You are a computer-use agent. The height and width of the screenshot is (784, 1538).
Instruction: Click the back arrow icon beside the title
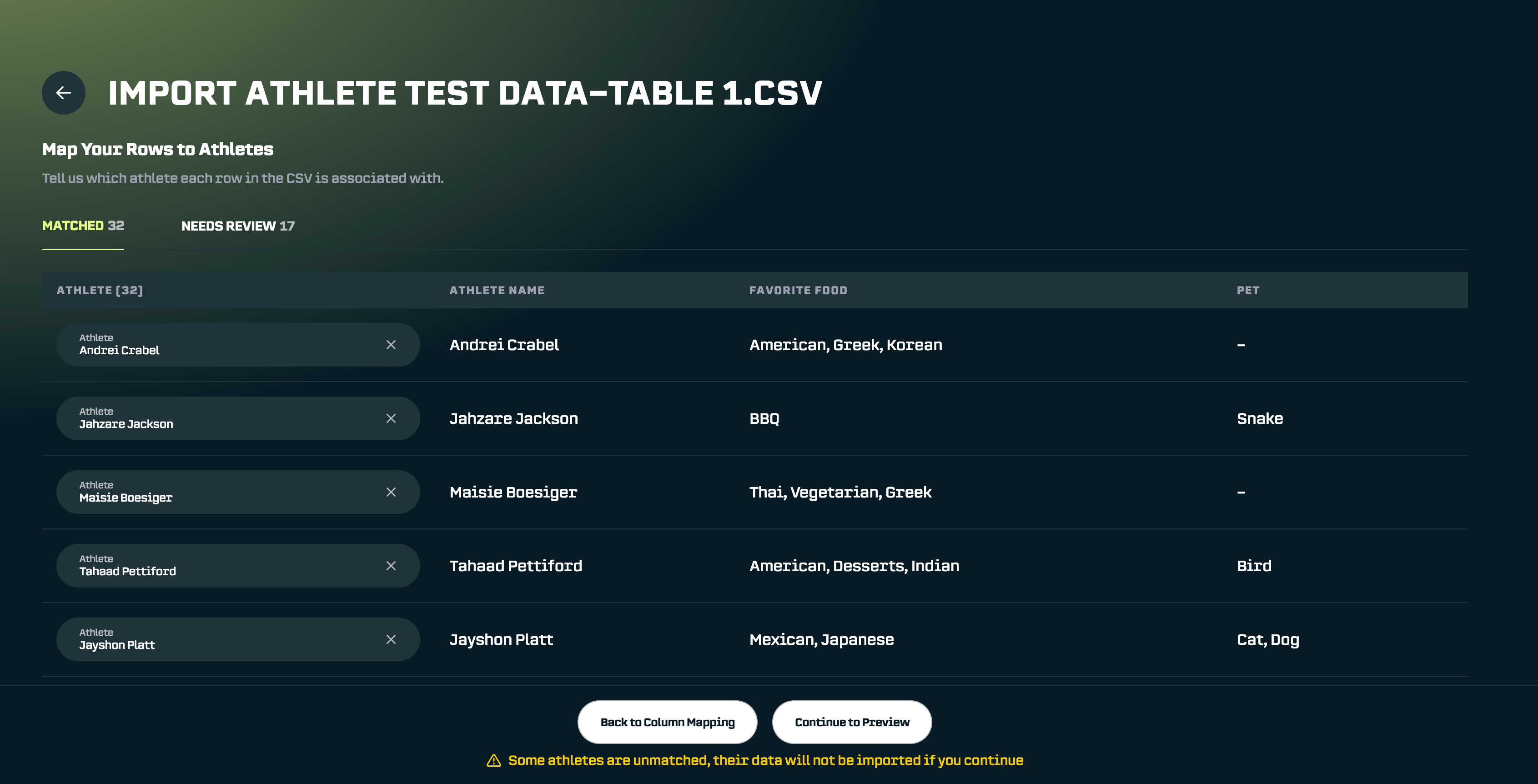[63, 93]
